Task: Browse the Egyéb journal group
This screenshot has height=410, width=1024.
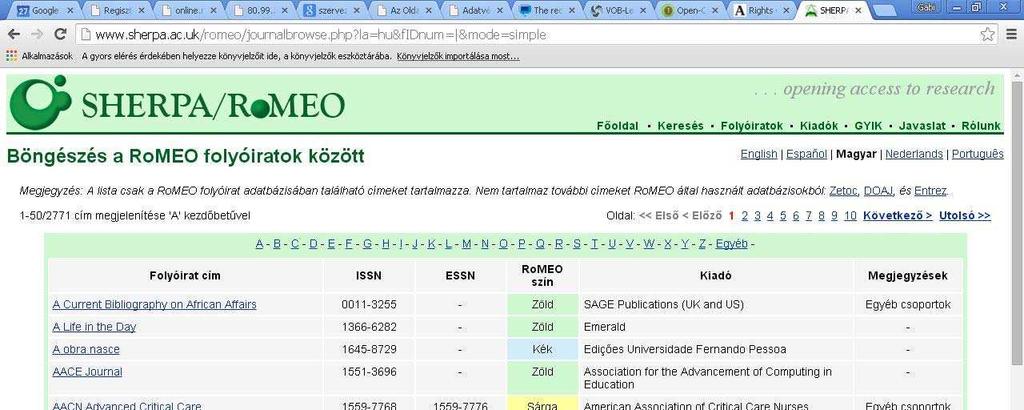Action: 731,244
